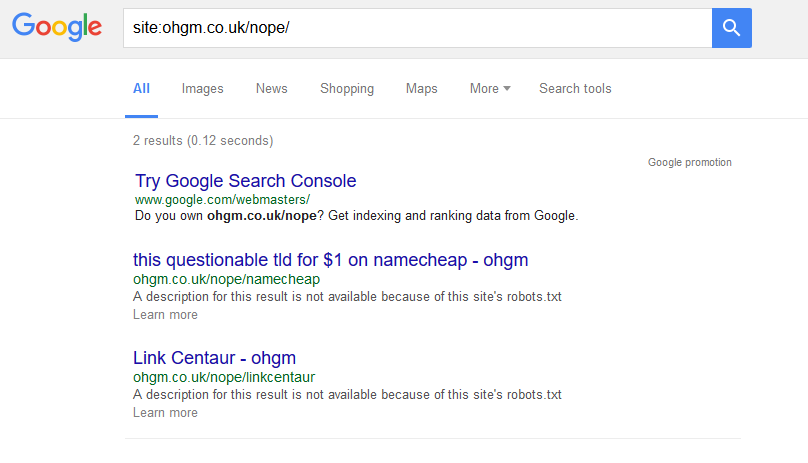Image resolution: width=808 pixels, height=463 pixels.
Task: Open the Google logo homepage link
Action: (57, 27)
